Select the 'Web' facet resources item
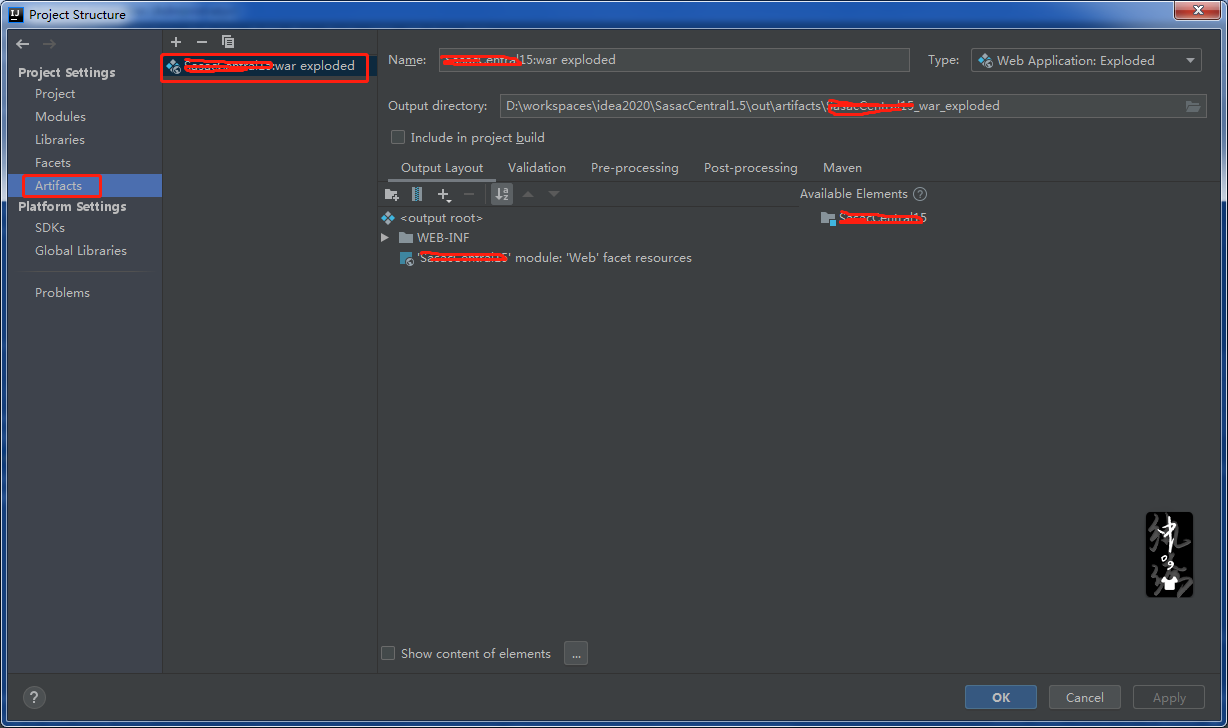 [546, 258]
